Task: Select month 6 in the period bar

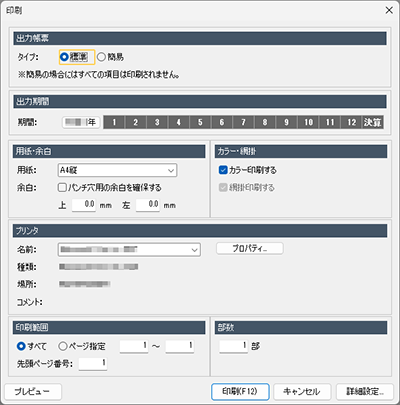Action: click(222, 122)
